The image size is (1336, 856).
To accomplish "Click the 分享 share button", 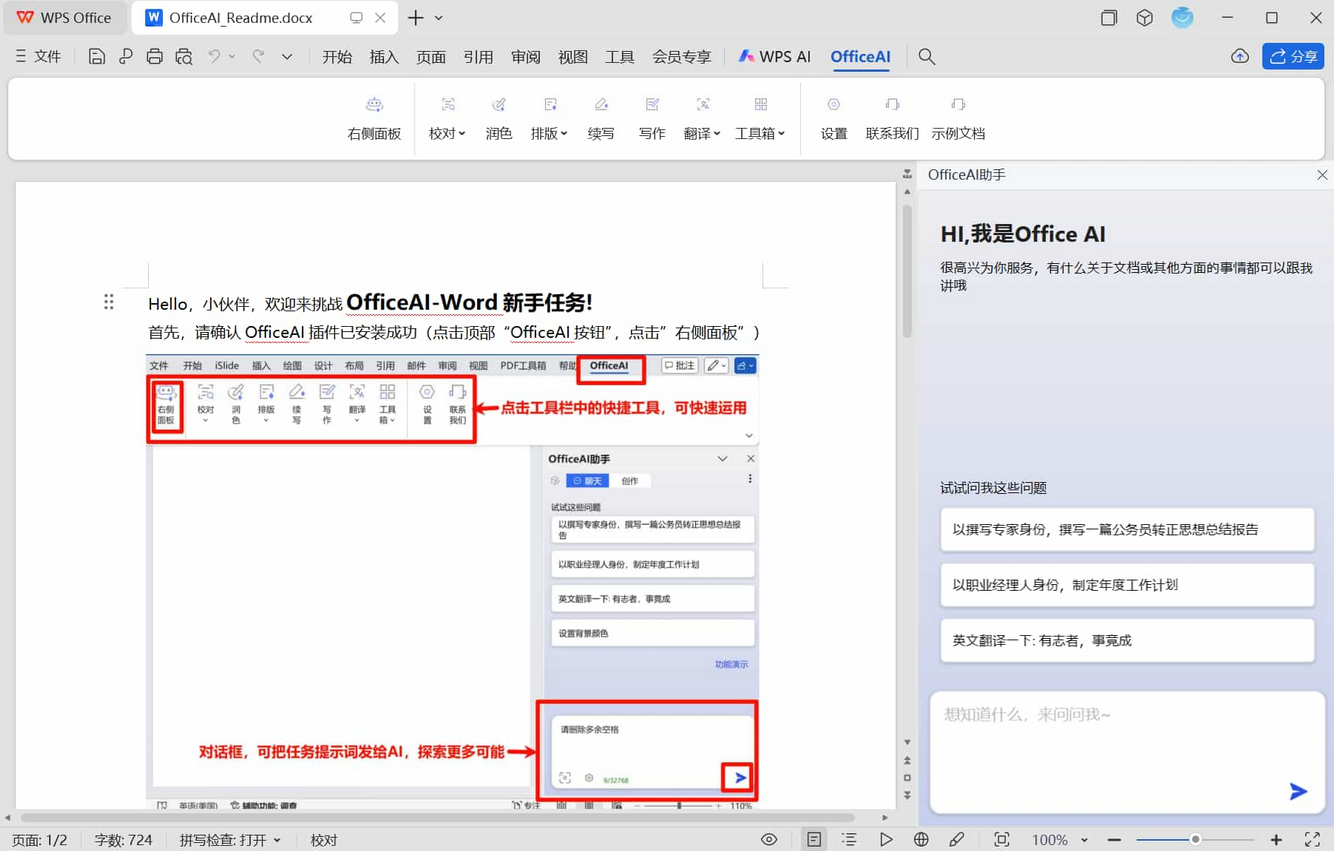I will (x=1293, y=56).
